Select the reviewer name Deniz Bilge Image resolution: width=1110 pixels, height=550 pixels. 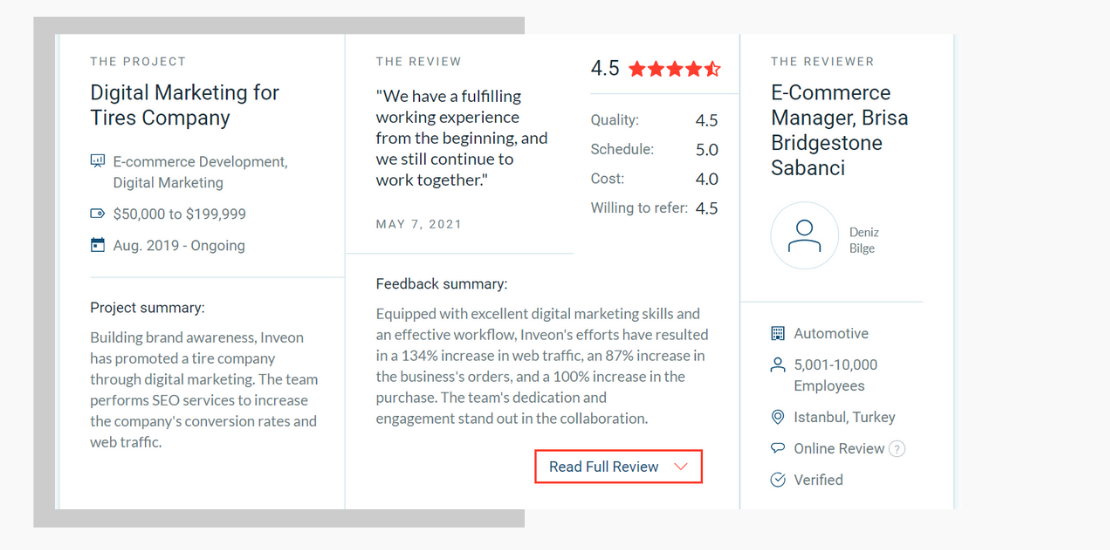(864, 241)
